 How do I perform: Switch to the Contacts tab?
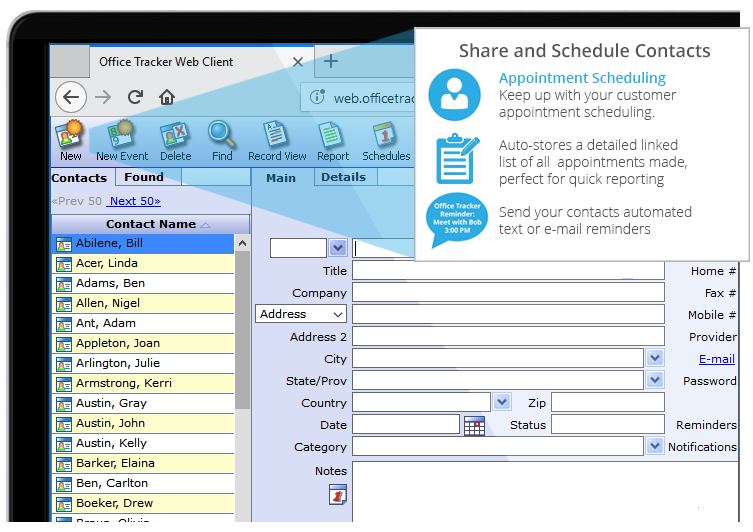(x=79, y=178)
